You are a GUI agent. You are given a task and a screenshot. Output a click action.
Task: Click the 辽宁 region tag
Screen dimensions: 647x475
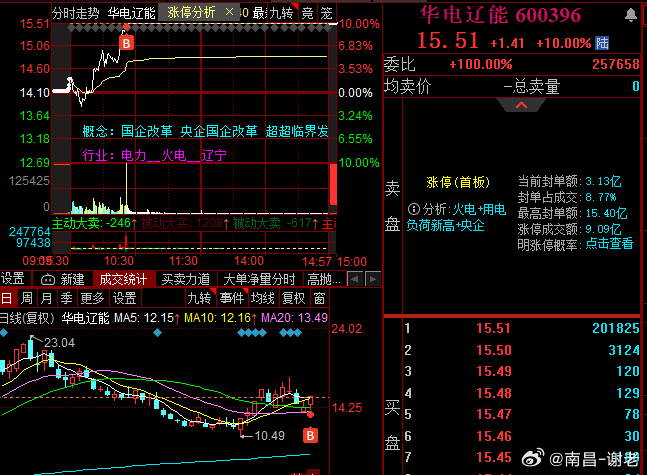214,155
